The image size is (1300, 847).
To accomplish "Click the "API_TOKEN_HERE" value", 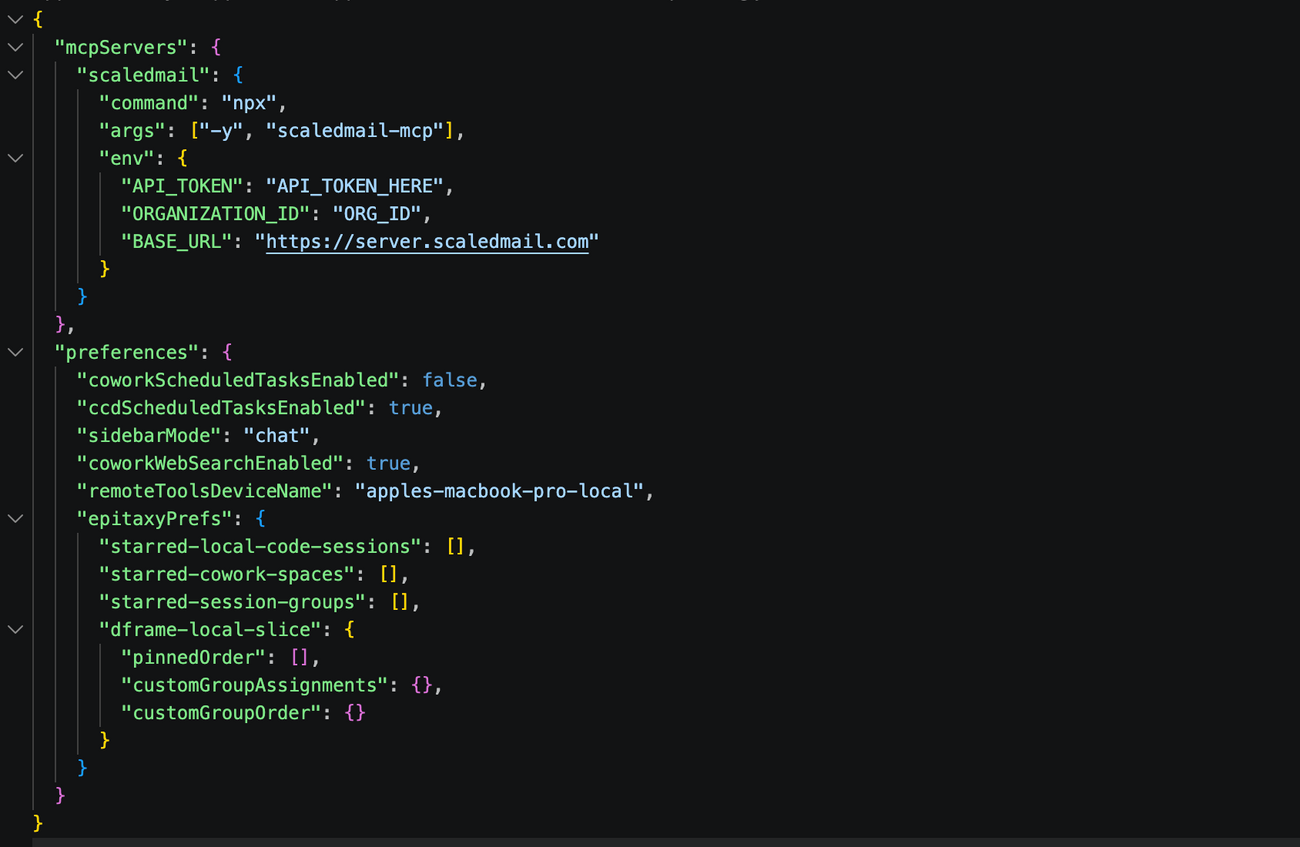I will 355,186.
